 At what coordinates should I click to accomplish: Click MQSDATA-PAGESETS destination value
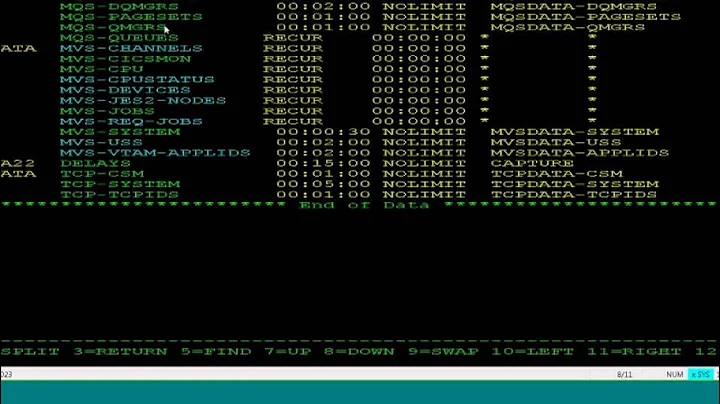click(585, 17)
